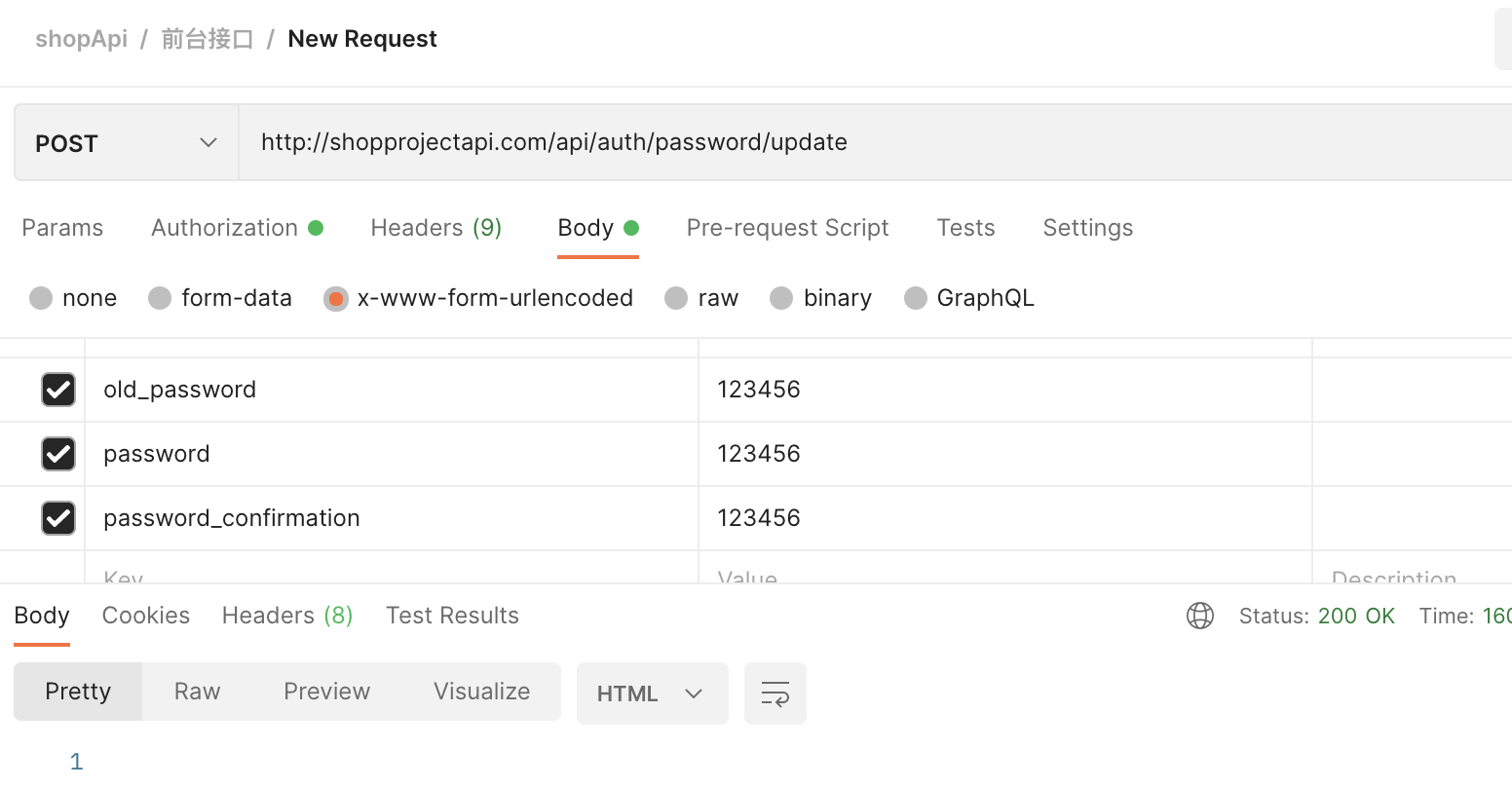
Task: Open the POST method dropdown
Action: (126, 143)
